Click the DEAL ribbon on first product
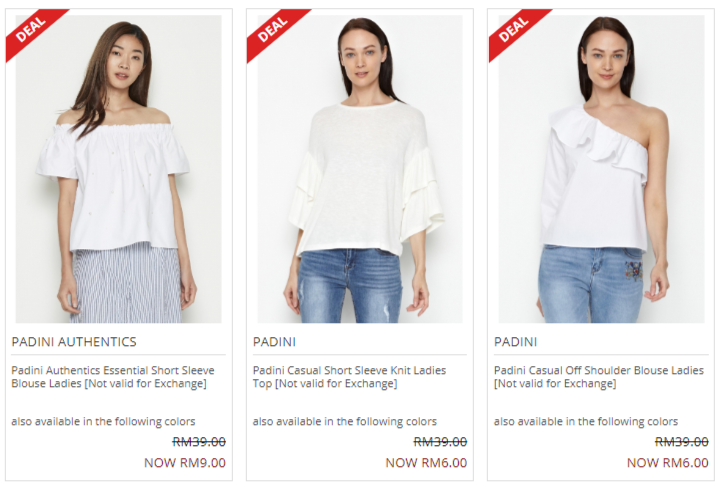720x489 pixels. (x=31, y=30)
